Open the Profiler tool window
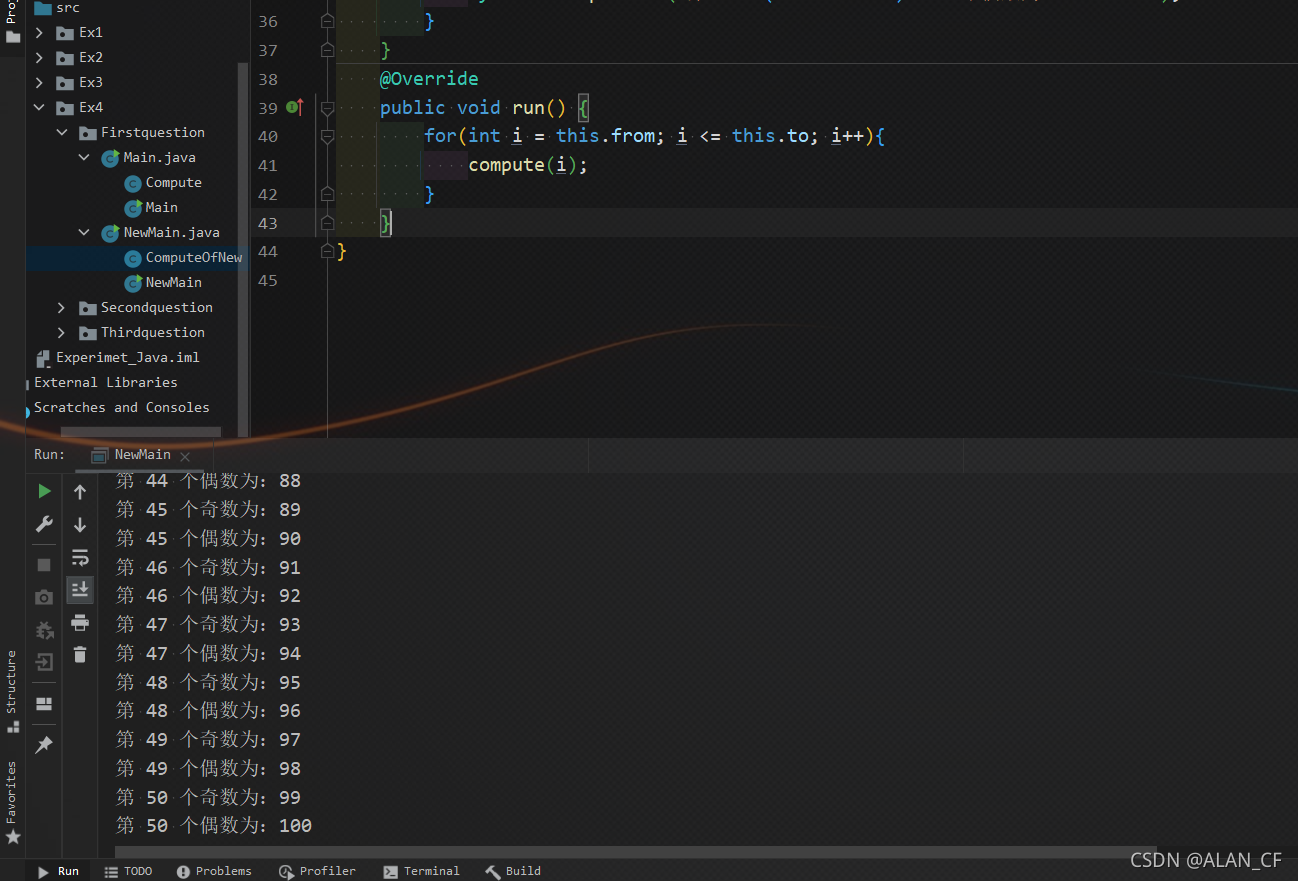This screenshot has height=881, width=1298. click(x=317, y=871)
